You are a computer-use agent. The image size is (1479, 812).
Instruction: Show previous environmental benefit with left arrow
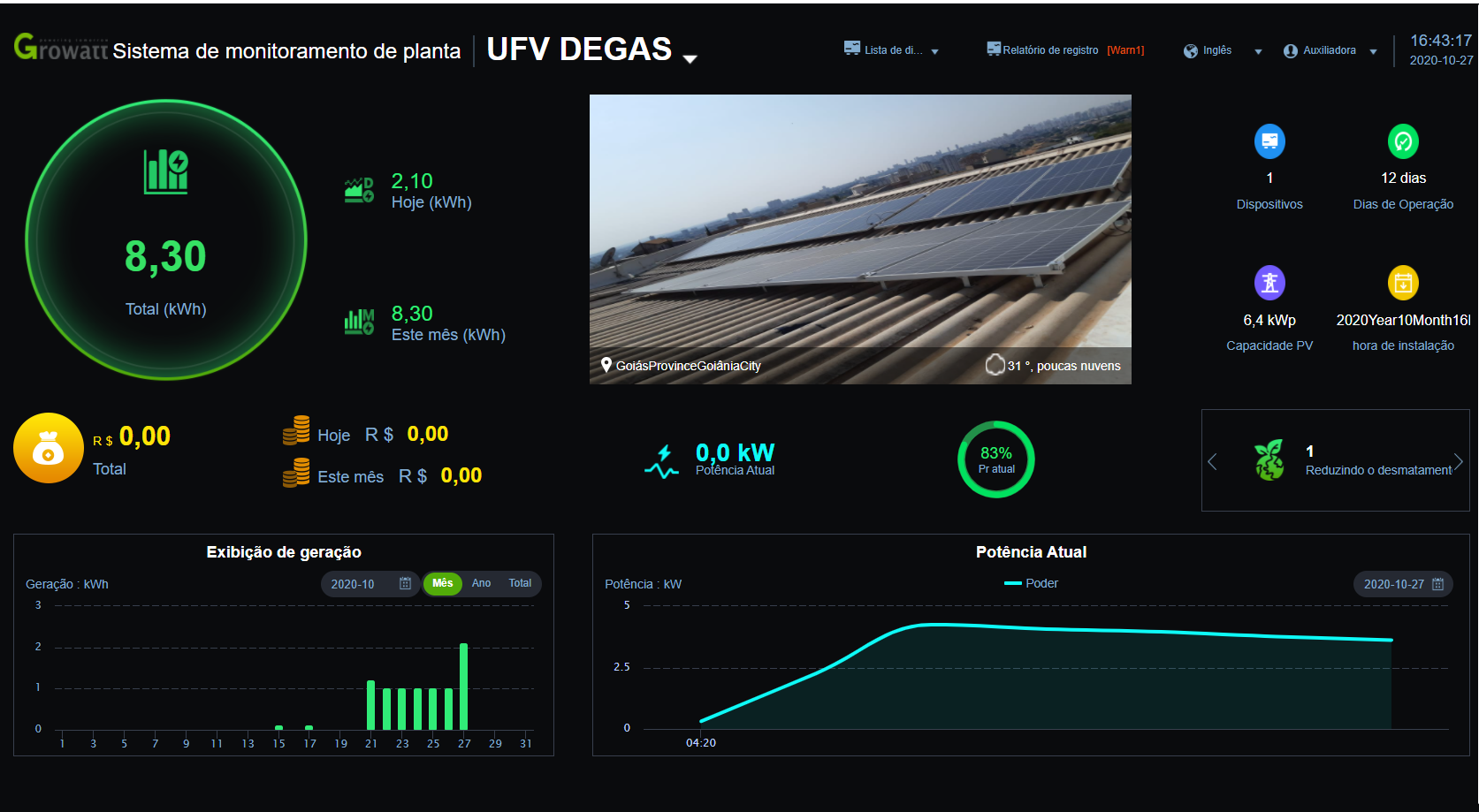point(1212,461)
